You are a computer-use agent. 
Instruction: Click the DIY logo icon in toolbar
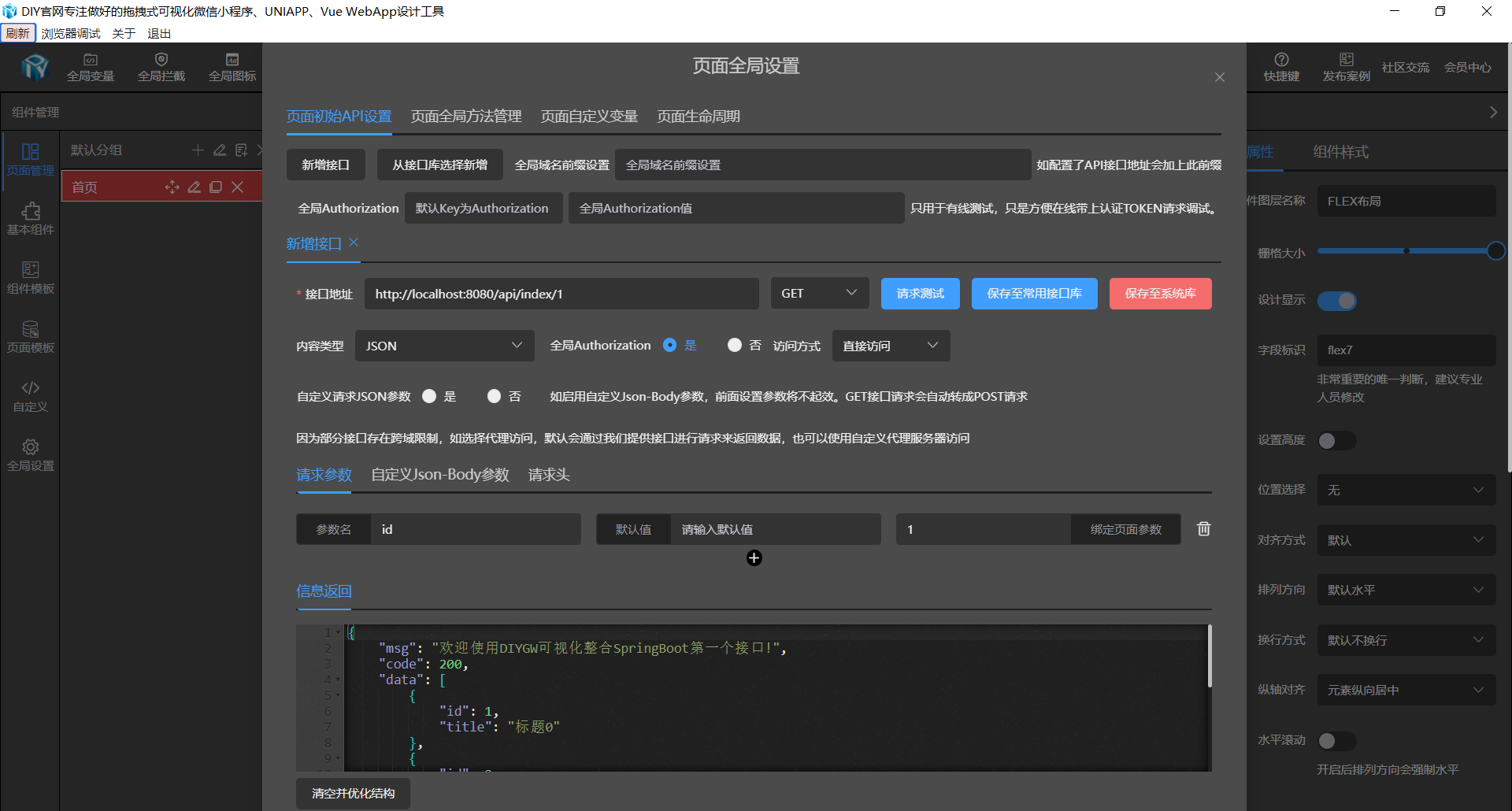pyautogui.click(x=35, y=67)
